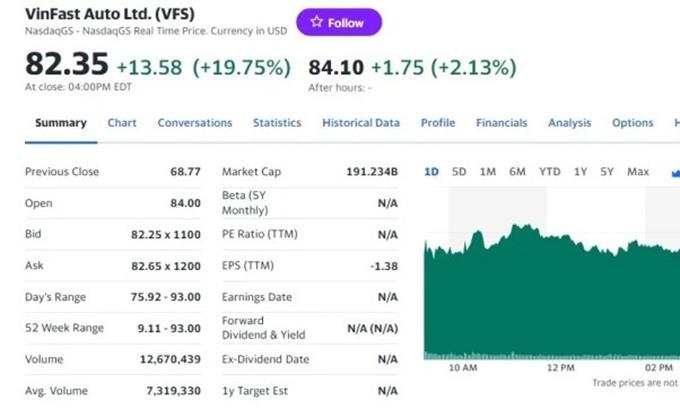Show the YTD chart range
This screenshot has height=408, width=680.
tap(549, 172)
